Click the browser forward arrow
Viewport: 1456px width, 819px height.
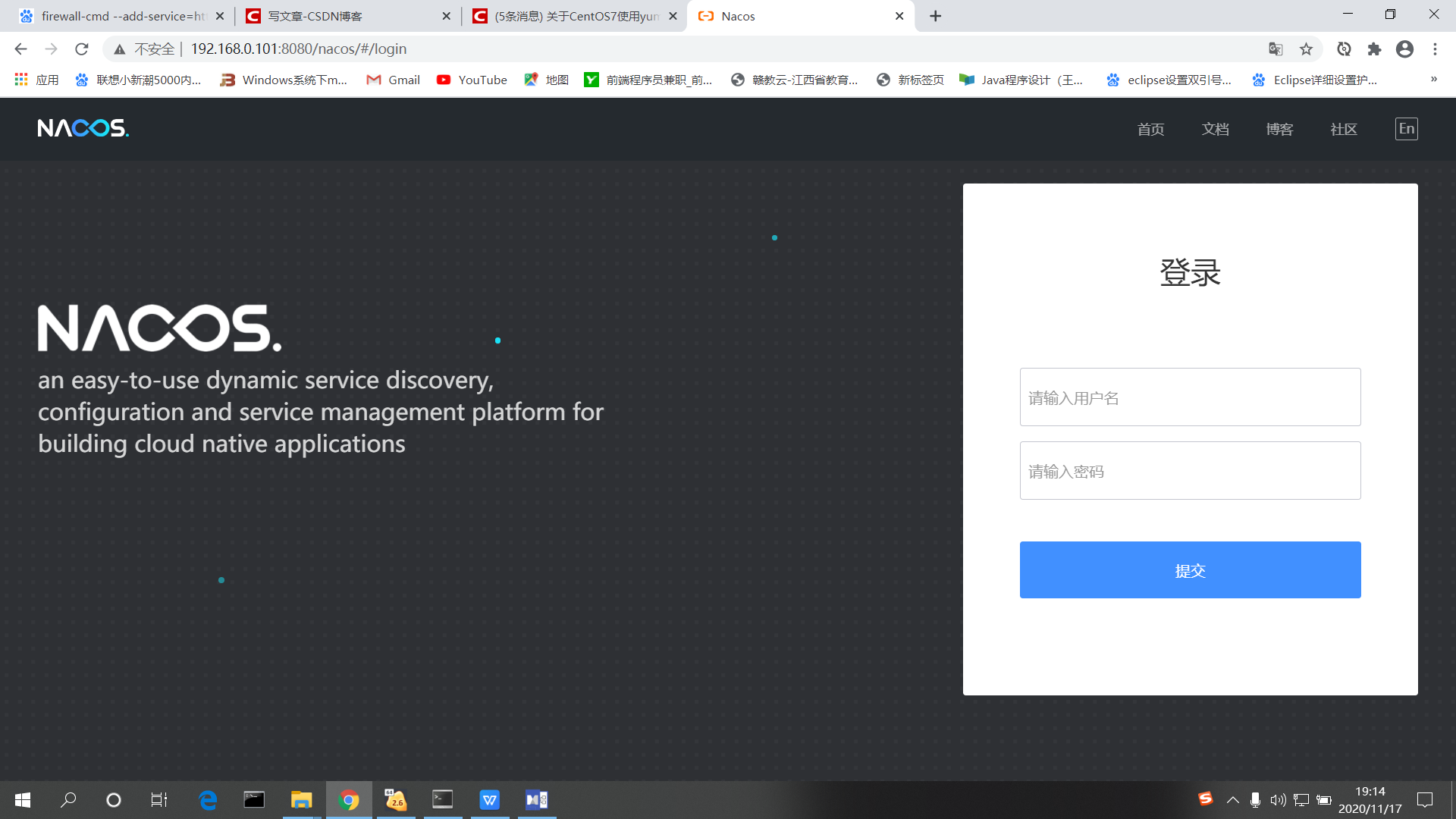[x=51, y=49]
